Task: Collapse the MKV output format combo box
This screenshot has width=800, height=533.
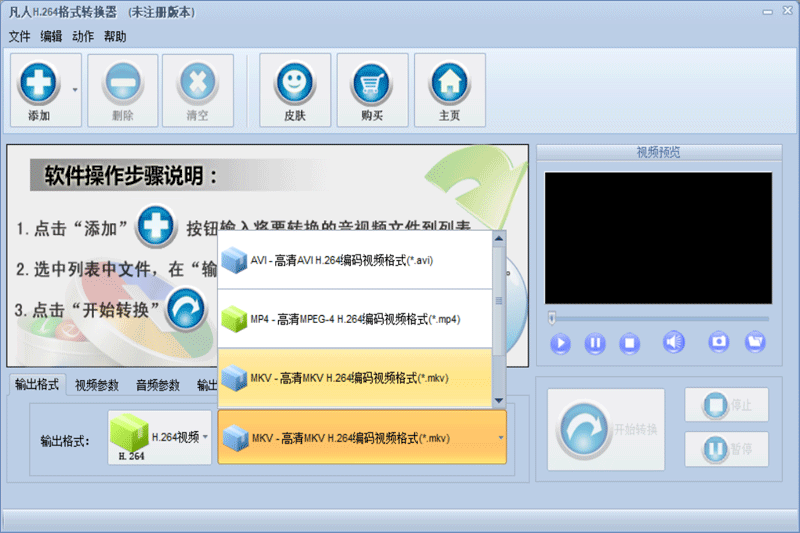Action: 362,438
